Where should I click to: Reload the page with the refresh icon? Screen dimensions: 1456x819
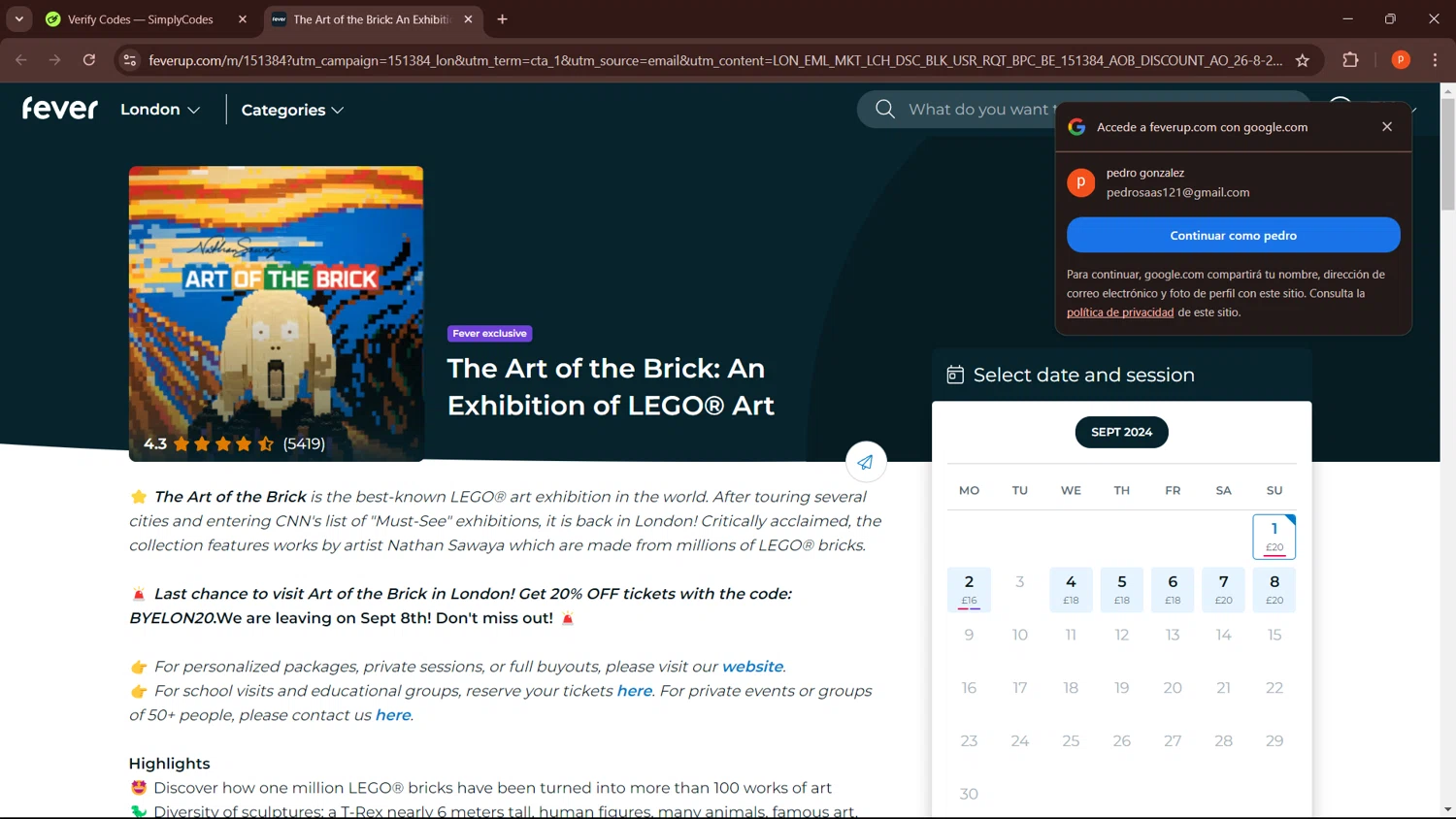pos(89,60)
